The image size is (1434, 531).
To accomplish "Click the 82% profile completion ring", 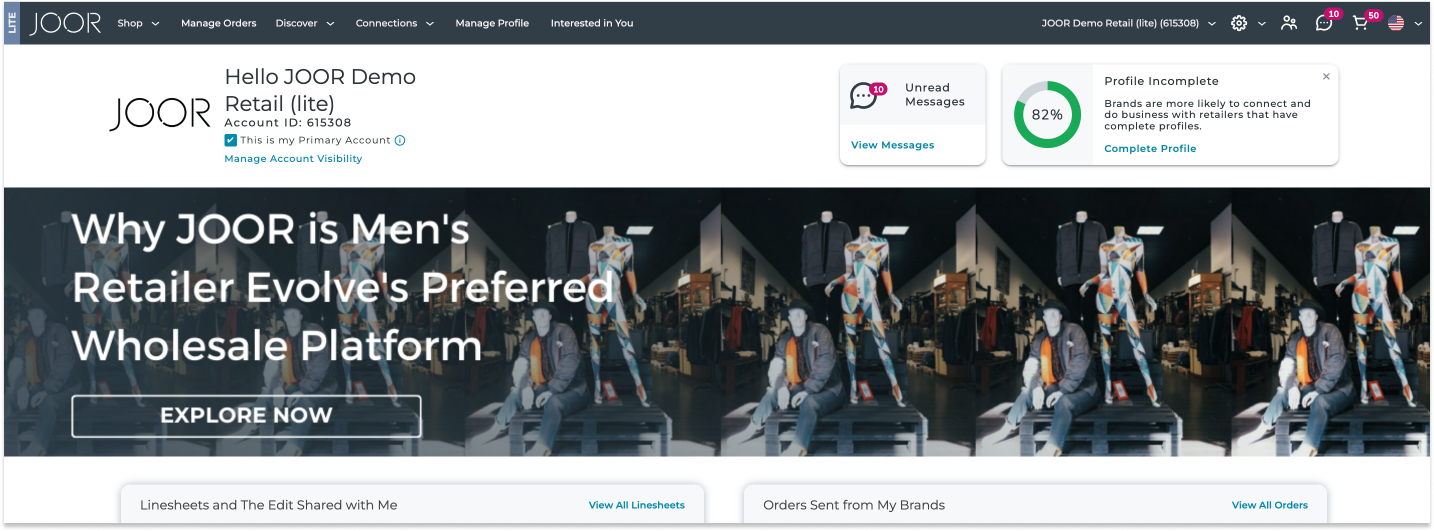I will pyautogui.click(x=1047, y=115).
